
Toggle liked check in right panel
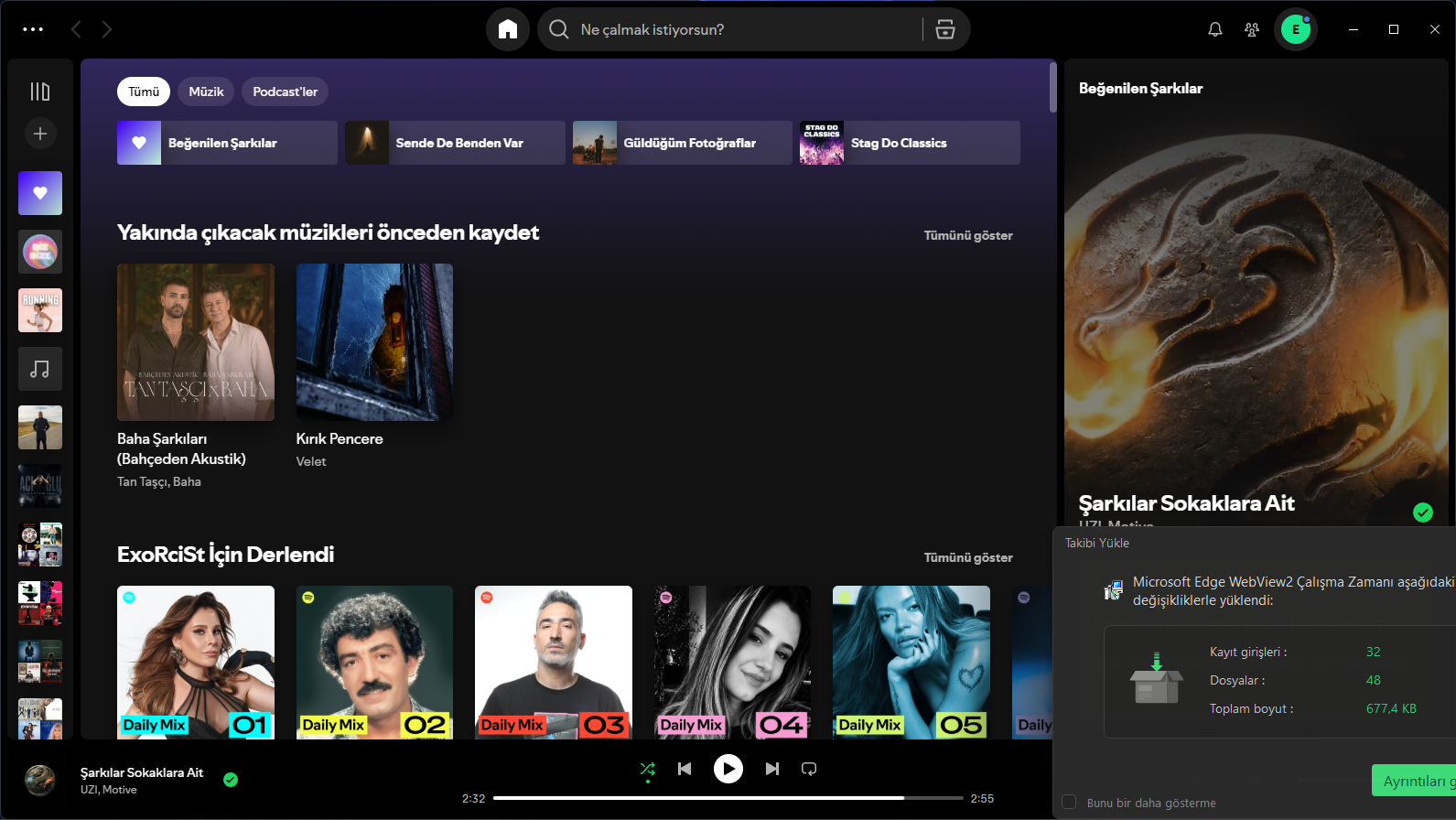pyautogui.click(x=1423, y=512)
